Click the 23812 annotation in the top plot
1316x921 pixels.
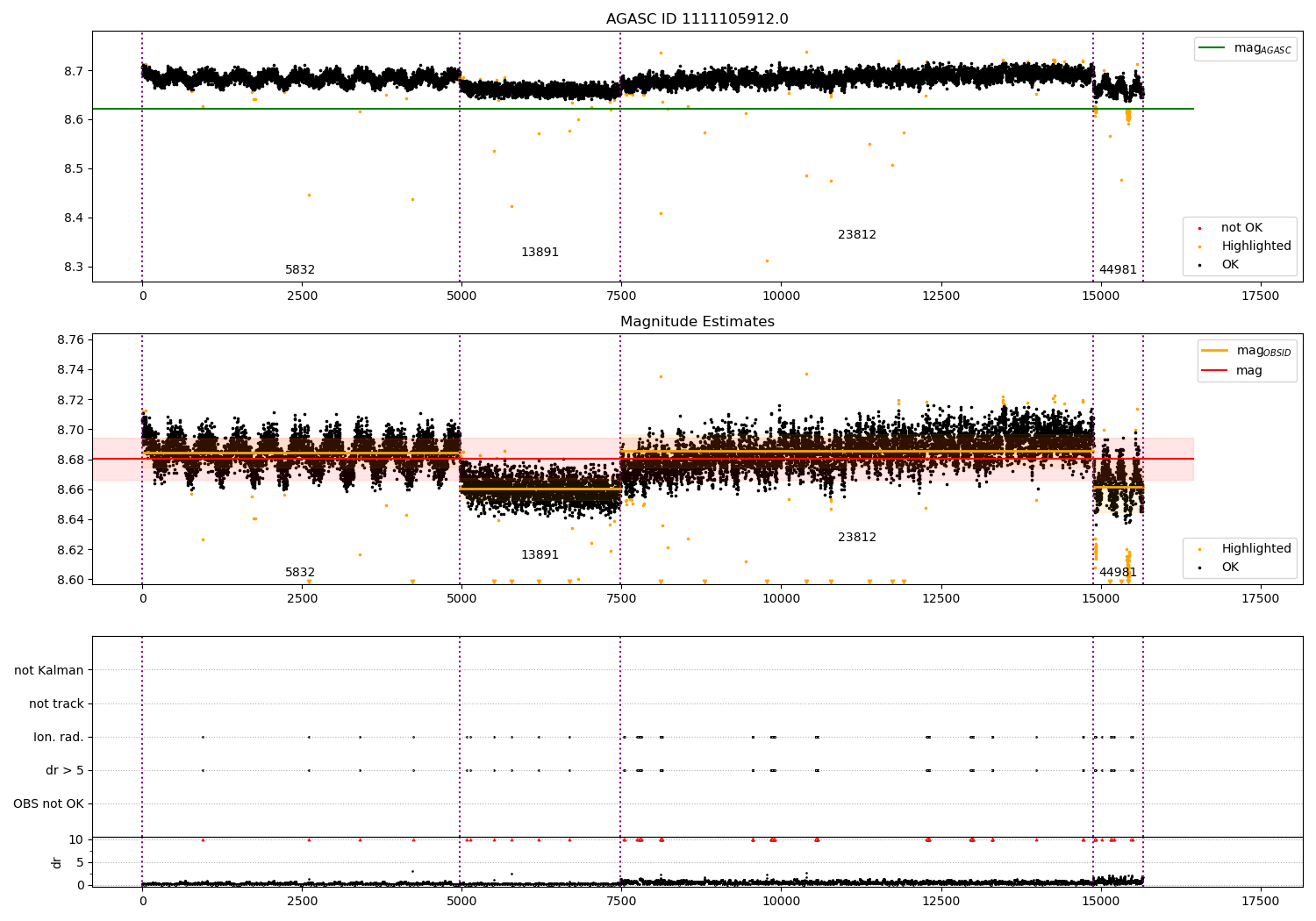tap(857, 235)
